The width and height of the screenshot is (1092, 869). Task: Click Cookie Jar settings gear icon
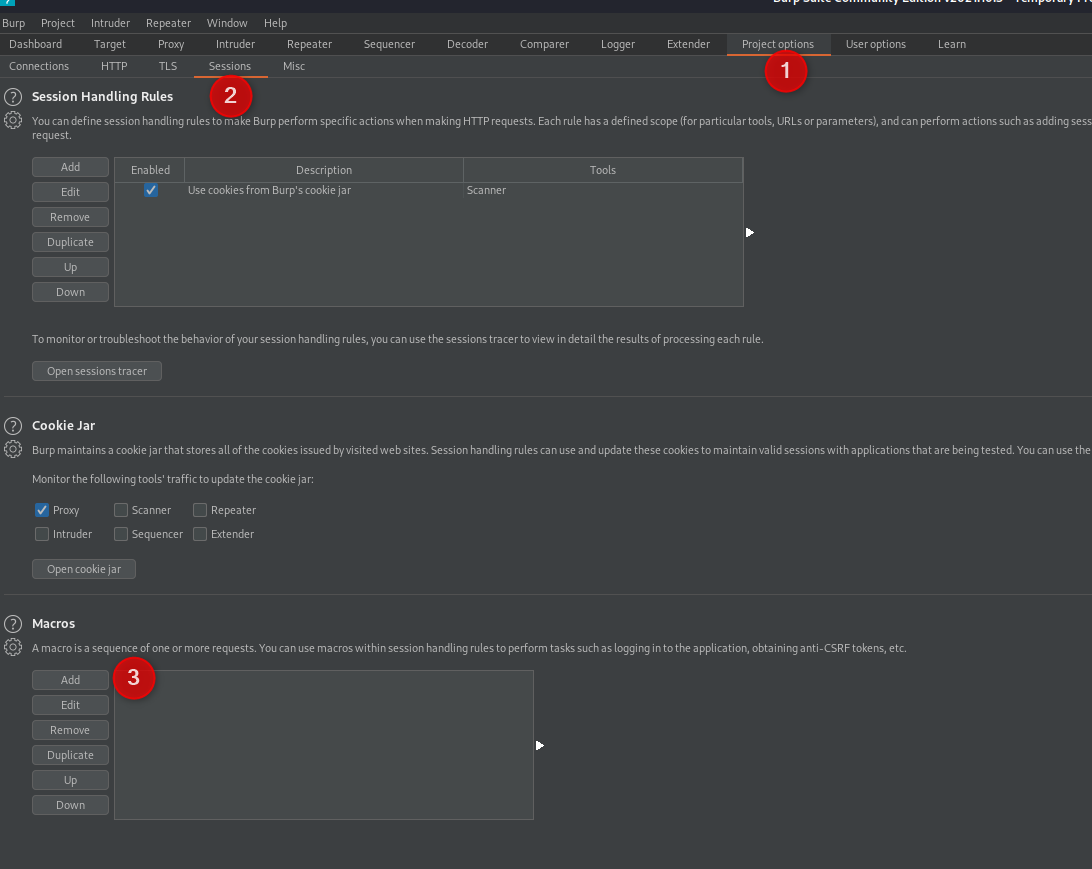[x=13, y=449]
